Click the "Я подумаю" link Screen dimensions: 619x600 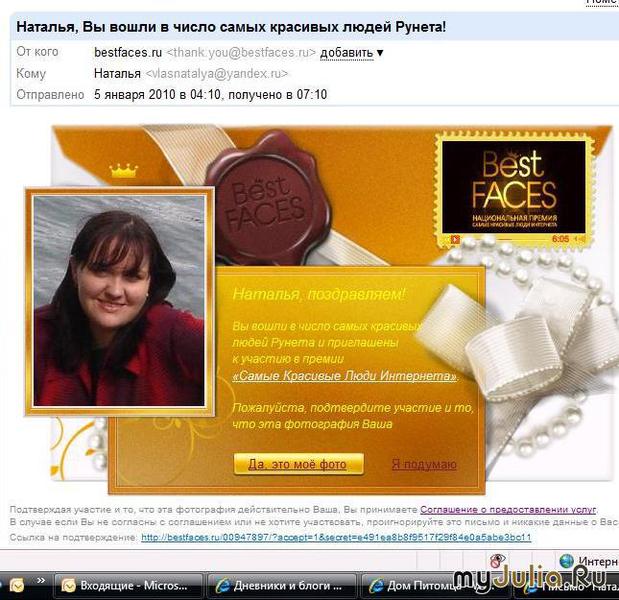coord(423,464)
